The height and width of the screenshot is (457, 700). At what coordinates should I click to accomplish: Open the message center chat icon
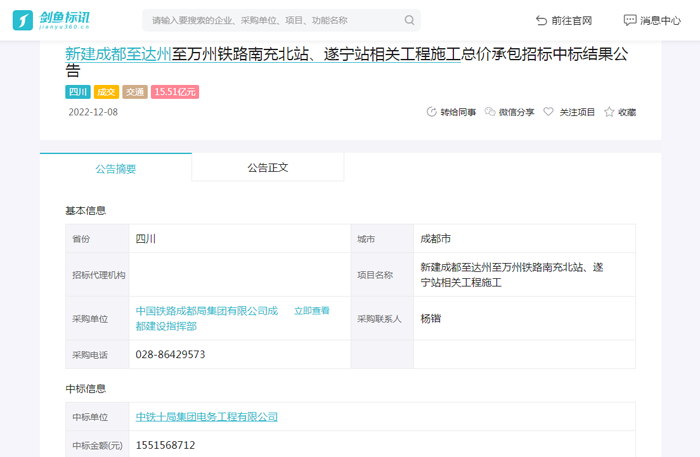(629, 20)
